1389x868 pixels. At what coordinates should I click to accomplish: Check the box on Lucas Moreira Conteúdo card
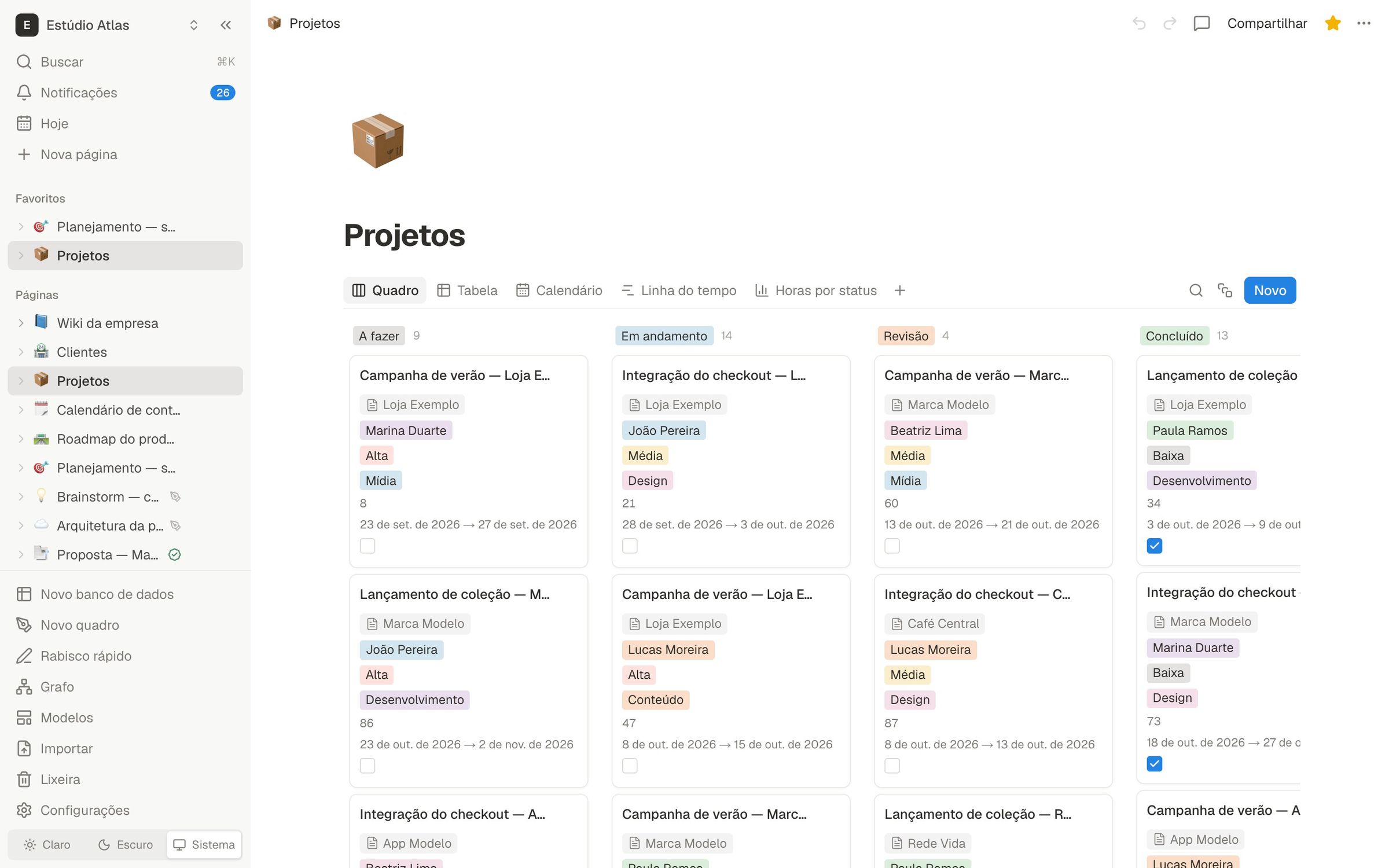tap(630, 766)
